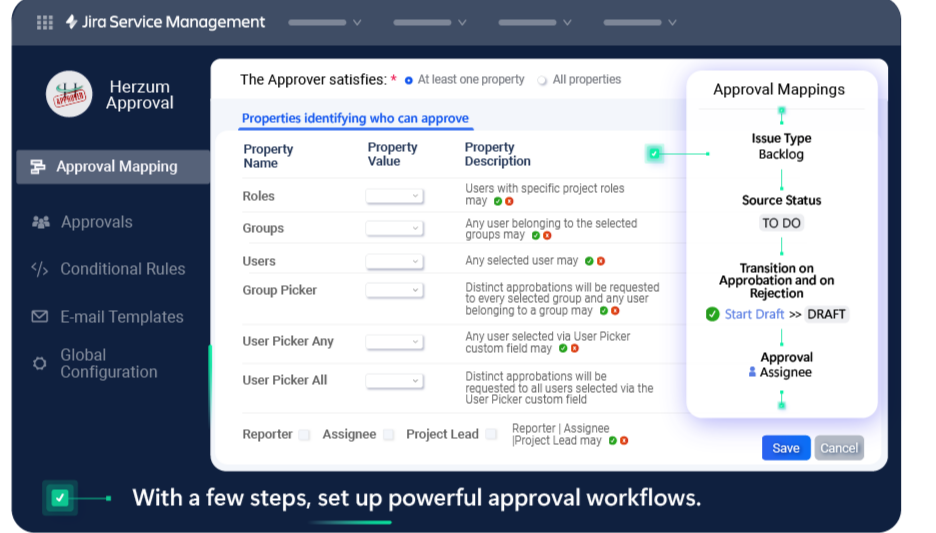The height and width of the screenshot is (533, 936).
Task: Open Approvals in the sidebar
Action: (x=97, y=222)
